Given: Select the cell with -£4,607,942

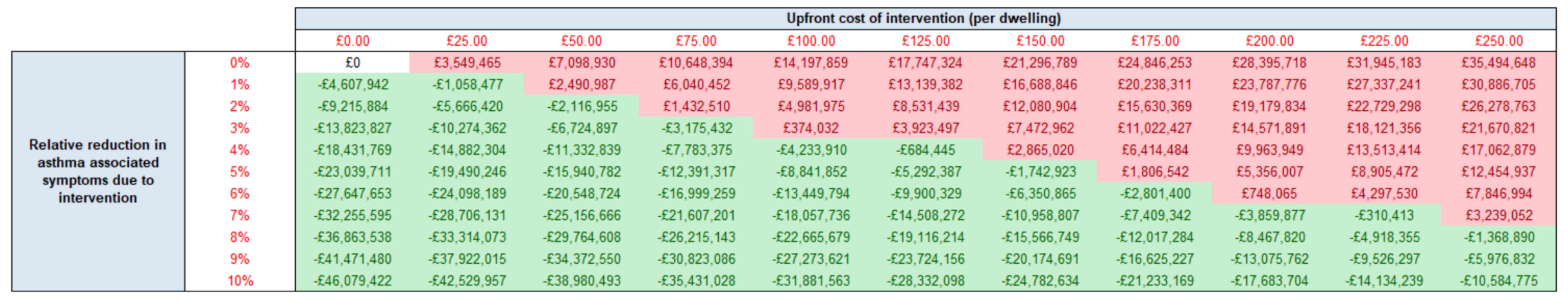Looking at the screenshot, I should [353, 84].
